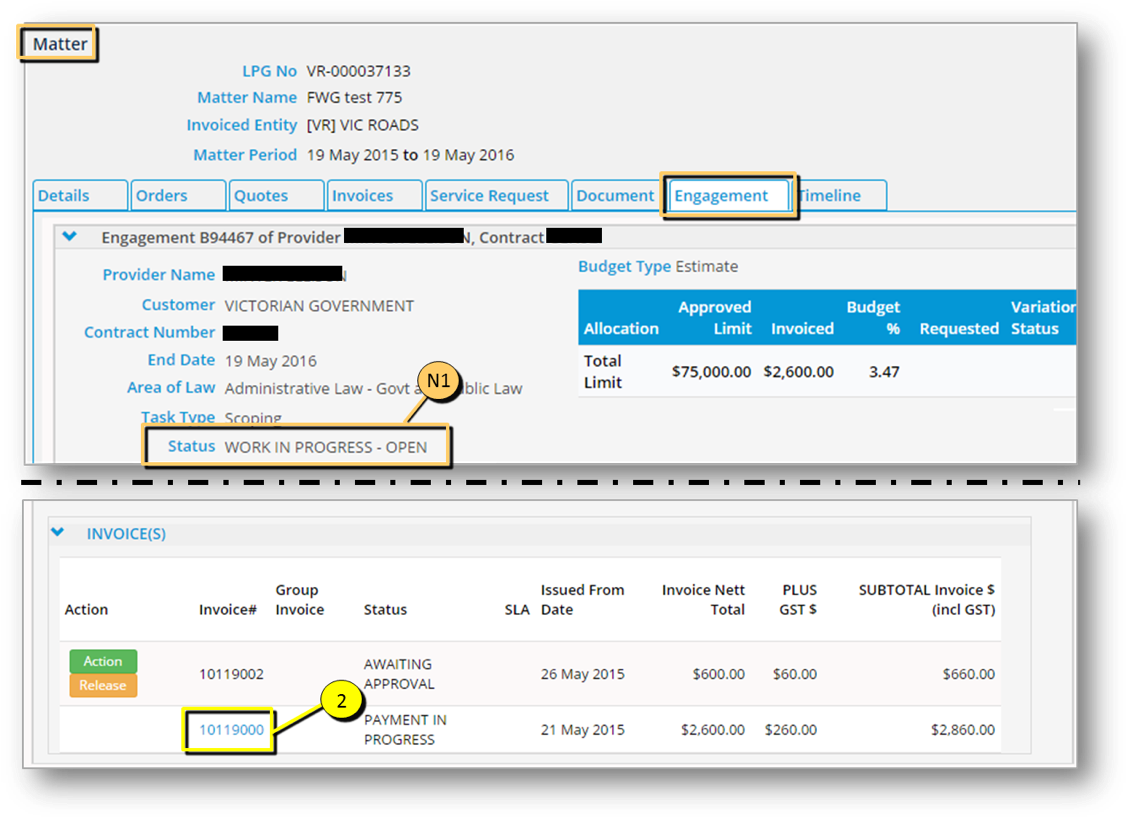Click the green Action button

[103, 661]
